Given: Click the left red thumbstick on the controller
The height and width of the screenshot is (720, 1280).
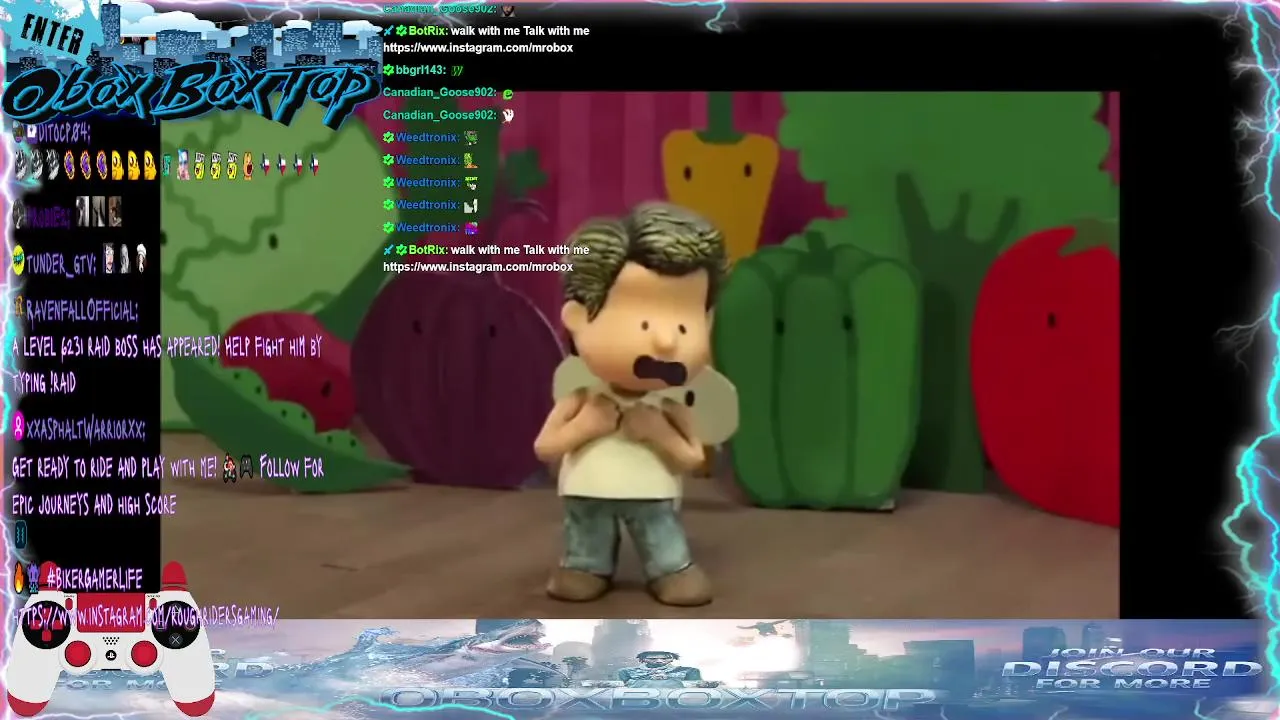Looking at the screenshot, I should point(78,653).
